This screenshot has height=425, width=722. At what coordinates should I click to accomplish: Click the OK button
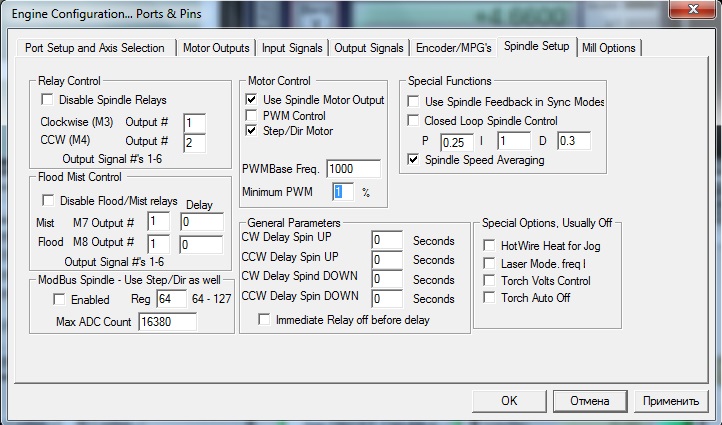[x=508, y=401]
